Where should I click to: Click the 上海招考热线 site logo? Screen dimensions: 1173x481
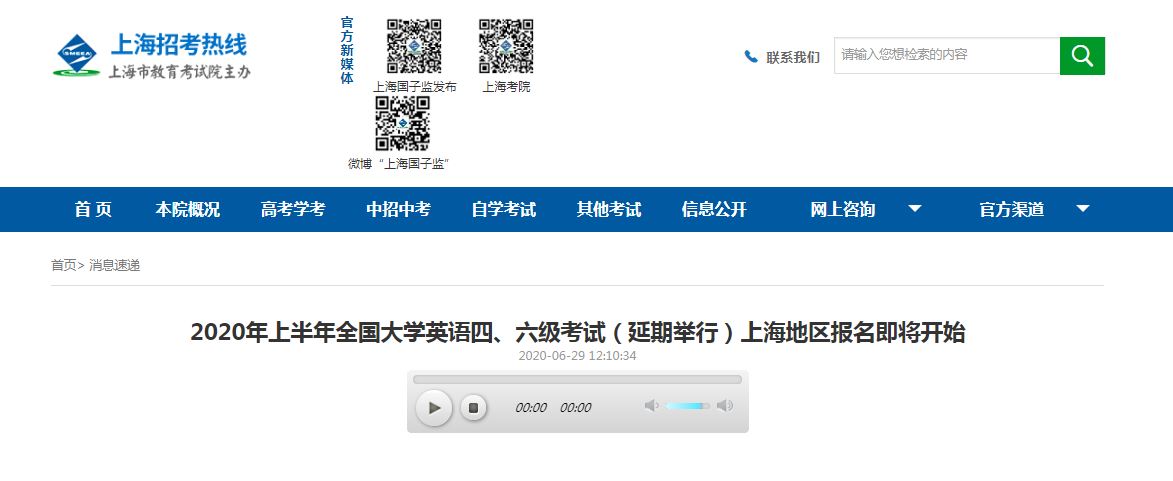[x=152, y=56]
